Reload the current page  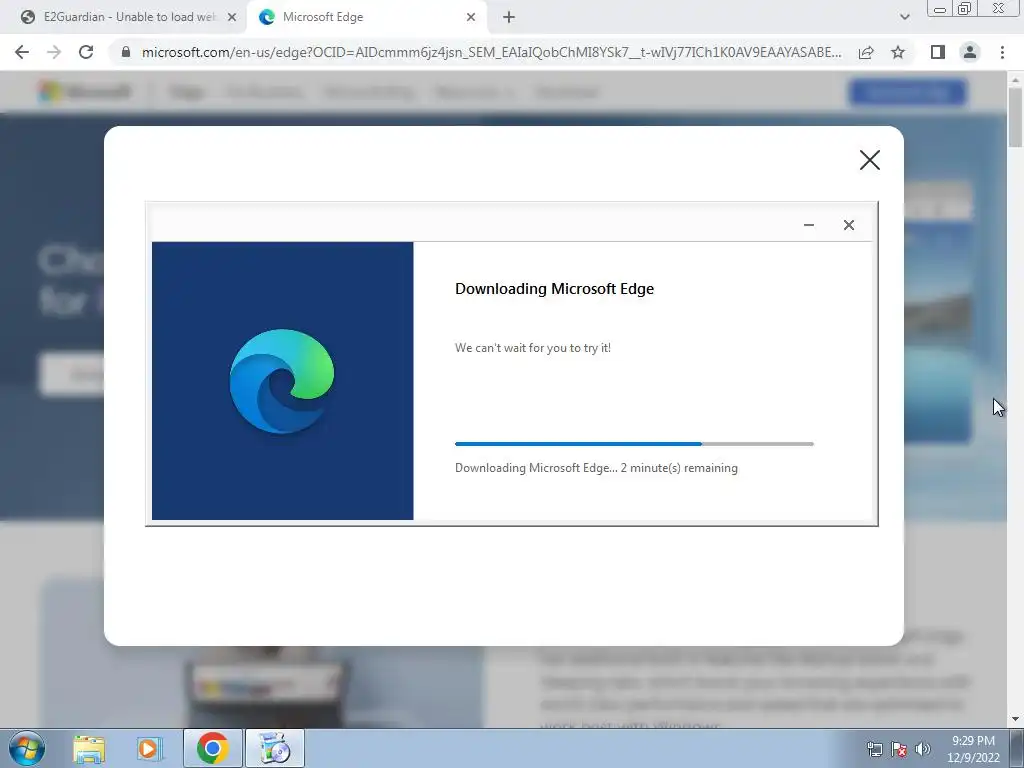pyautogui.click(x=86, y=52)
